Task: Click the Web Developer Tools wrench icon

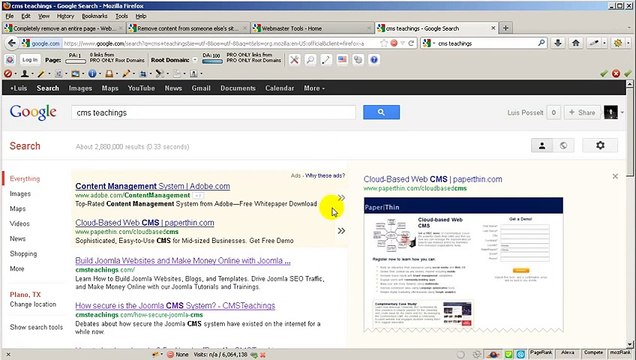Action: point(159,73)
